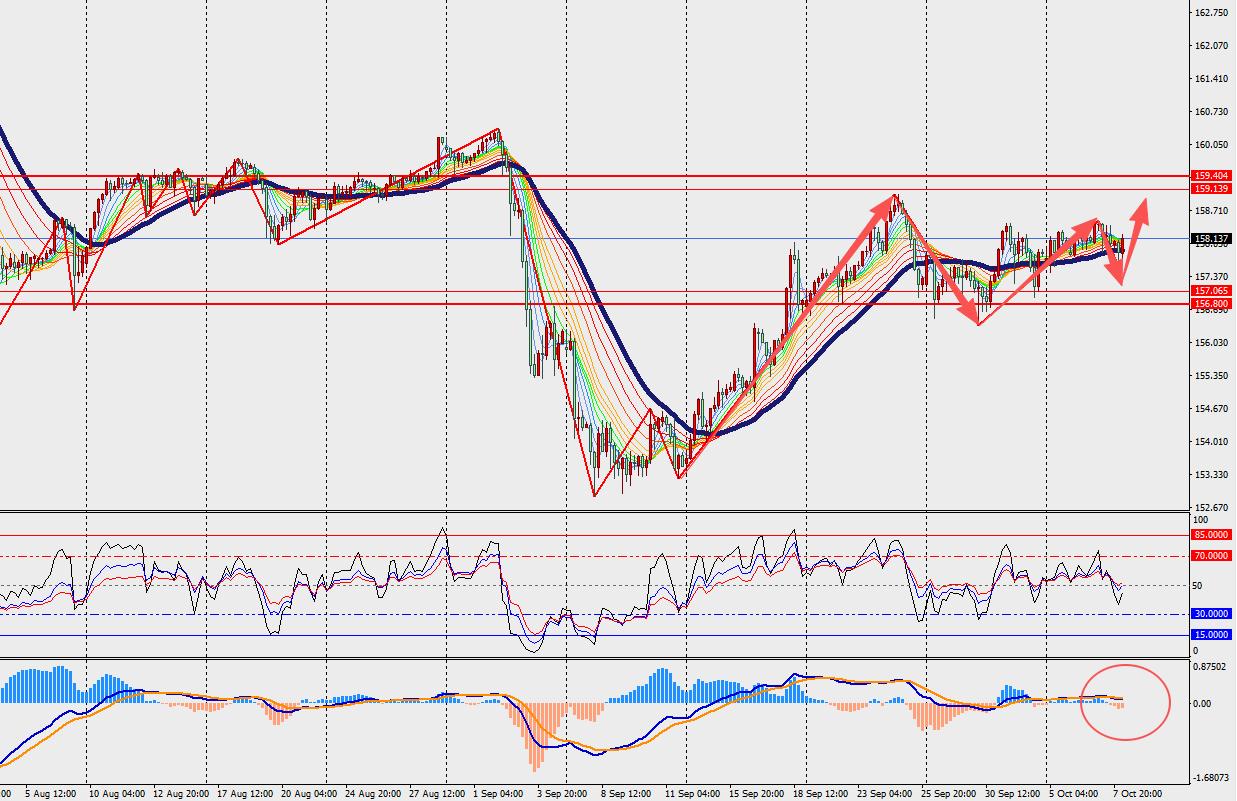Click the red 156.800 level label

(1211, 303)
